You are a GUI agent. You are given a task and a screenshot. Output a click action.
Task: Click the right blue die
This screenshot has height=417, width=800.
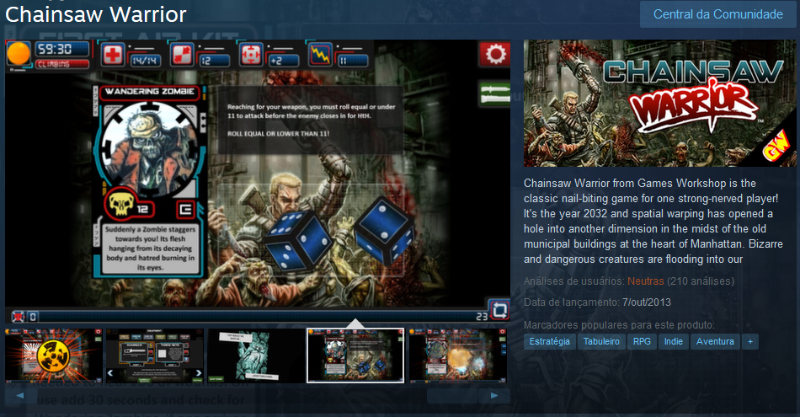(x=384, y=230)
